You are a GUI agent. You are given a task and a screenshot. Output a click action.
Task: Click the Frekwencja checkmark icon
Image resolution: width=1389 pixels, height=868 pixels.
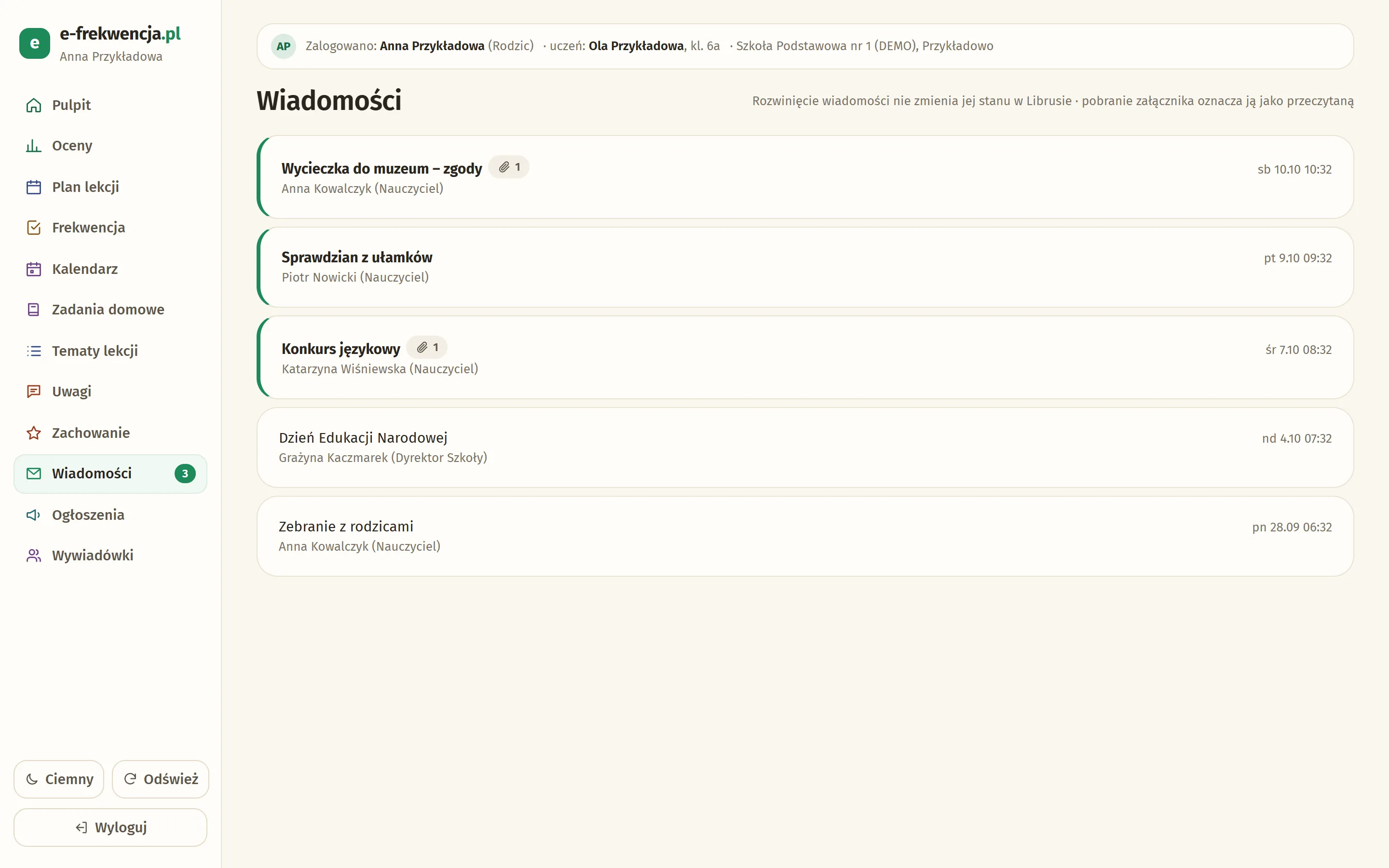pos(34,228)
